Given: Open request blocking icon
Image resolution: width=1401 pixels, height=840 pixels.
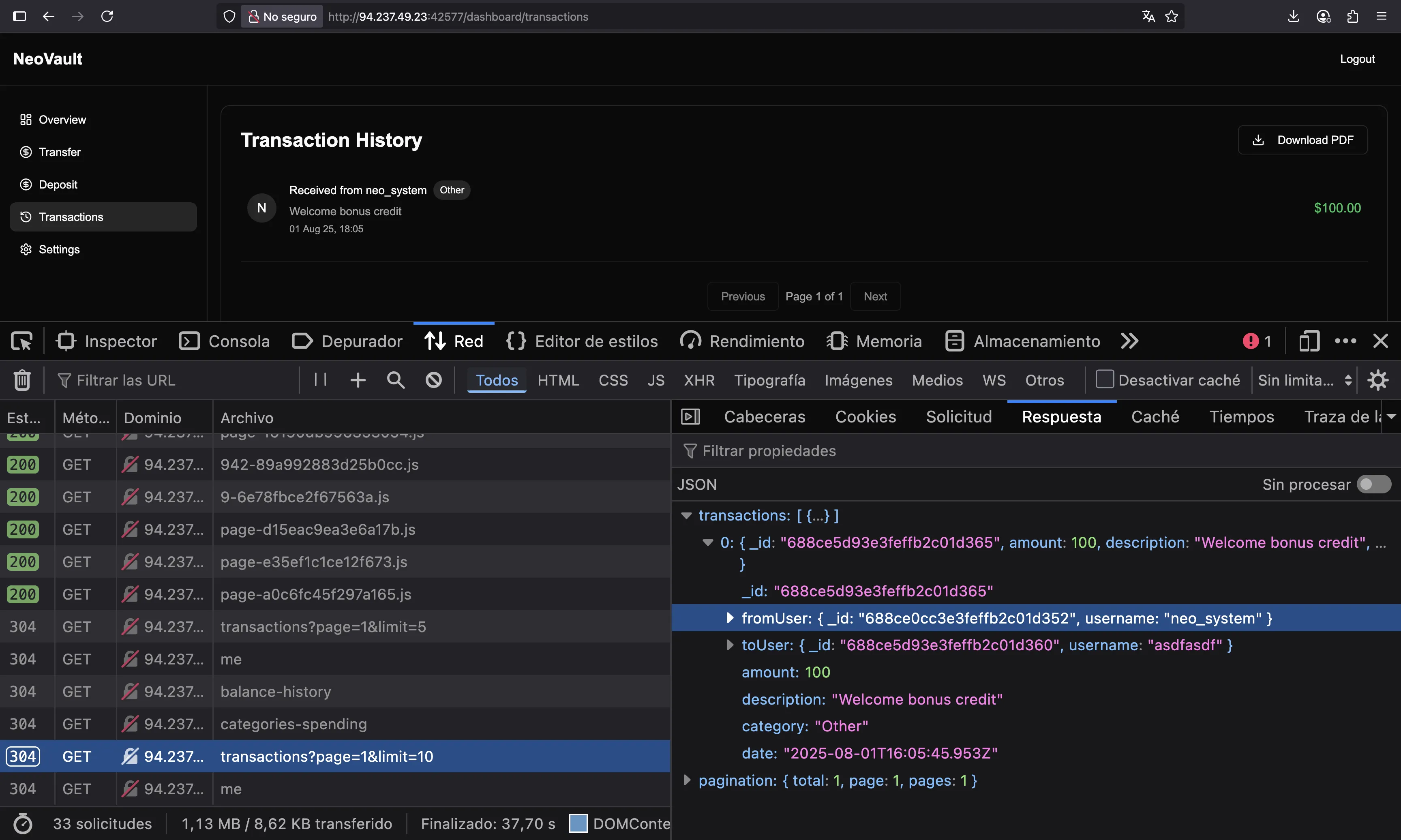Looking at the screenshot, I should (x=433, y=380).
